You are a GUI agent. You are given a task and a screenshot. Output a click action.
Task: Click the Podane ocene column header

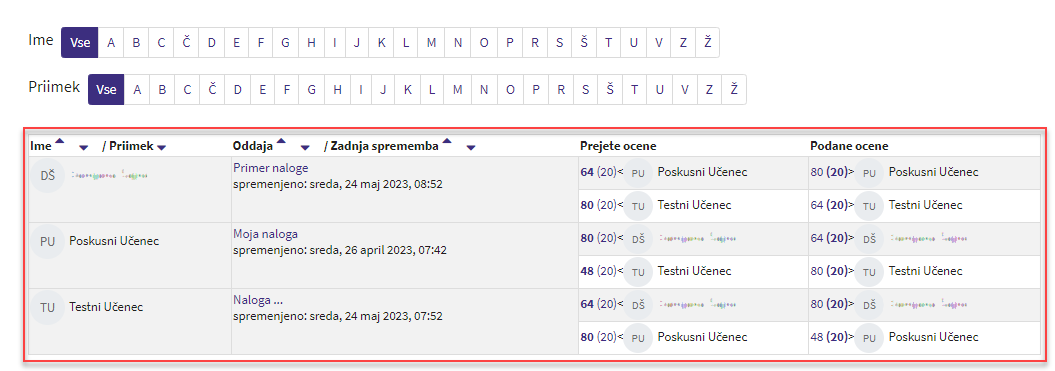click(849, 146)
